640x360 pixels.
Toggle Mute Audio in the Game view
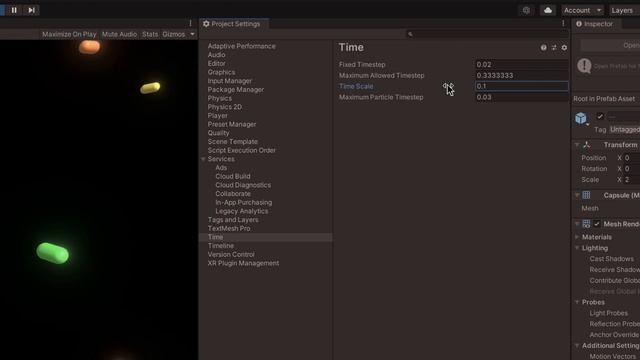pyautogui.click(x=119, y=34)
